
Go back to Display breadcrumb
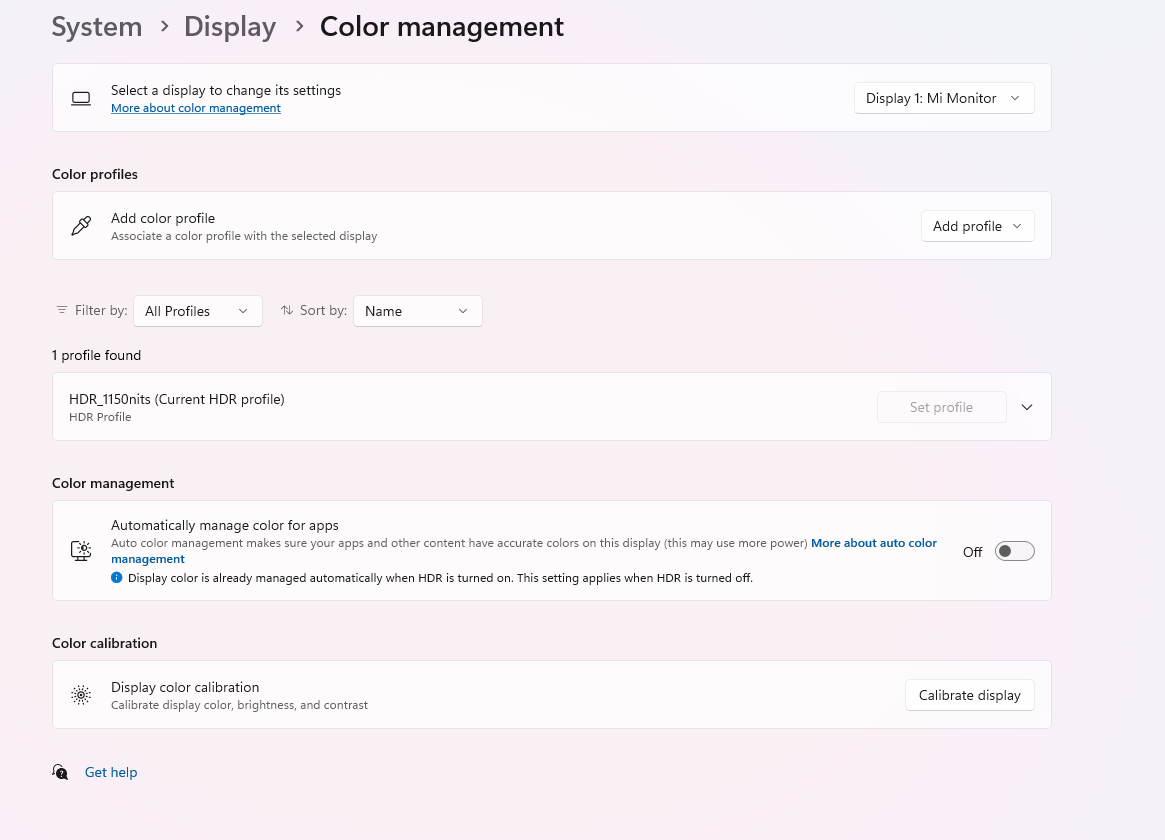click(230, 27)
